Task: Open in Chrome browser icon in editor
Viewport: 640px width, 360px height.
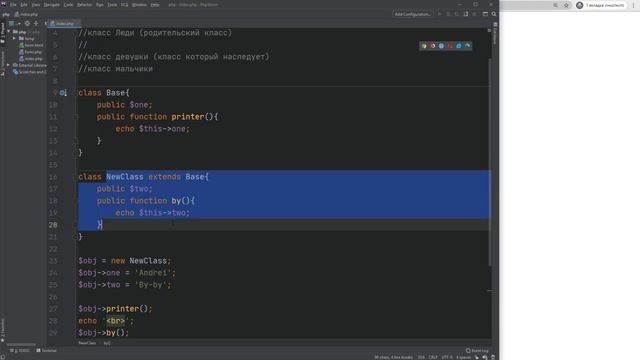Action: pos(424,46)
